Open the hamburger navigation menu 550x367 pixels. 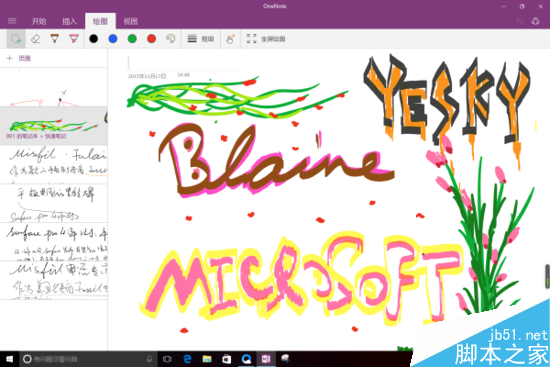[x=12, y=21]
